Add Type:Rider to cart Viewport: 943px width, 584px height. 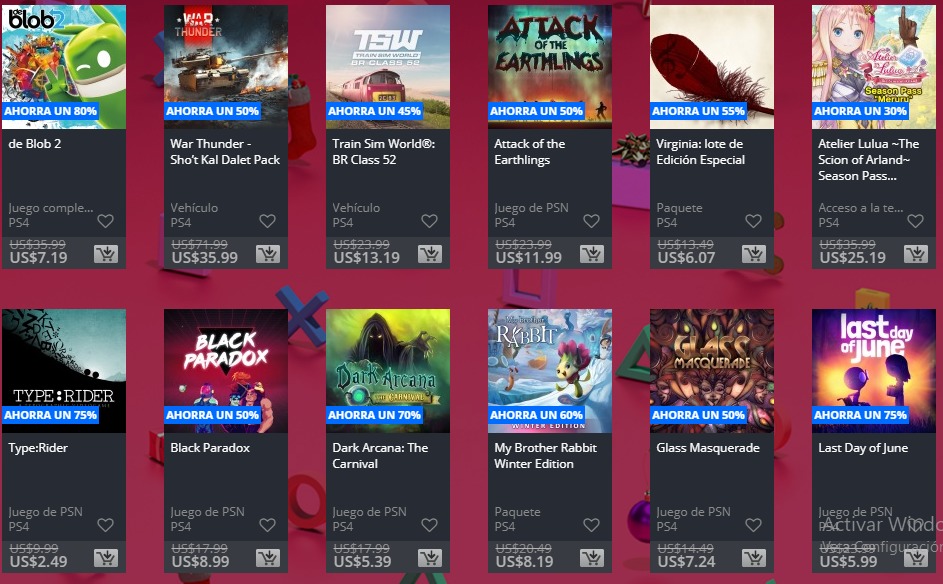coord(106,559)
